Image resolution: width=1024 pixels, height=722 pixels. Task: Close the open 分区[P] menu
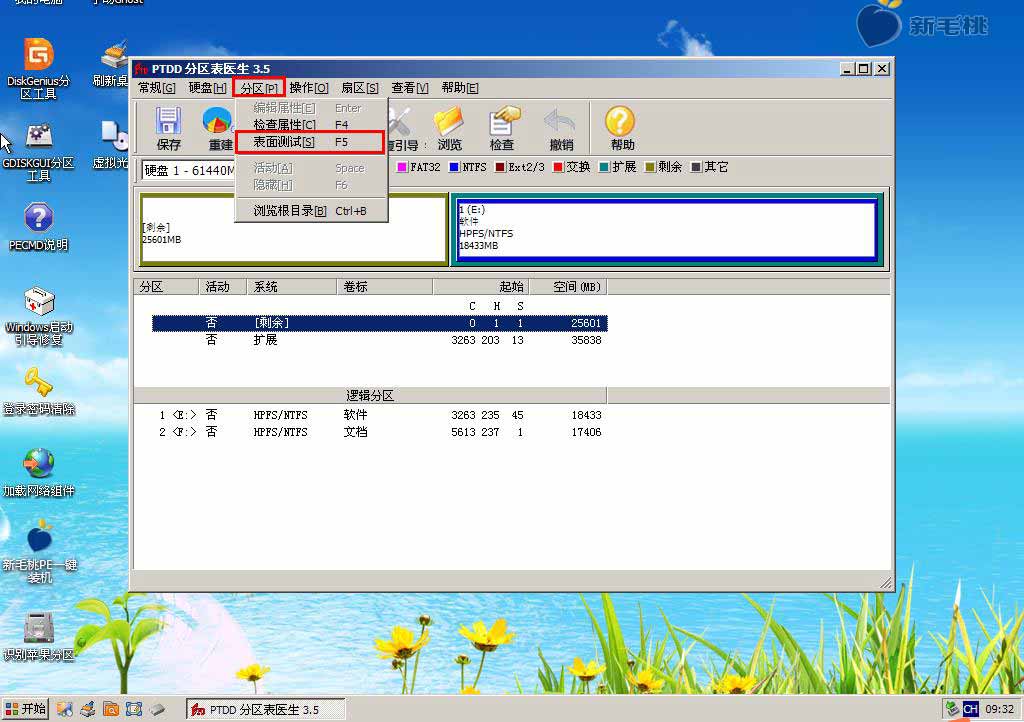click(259, 88)
